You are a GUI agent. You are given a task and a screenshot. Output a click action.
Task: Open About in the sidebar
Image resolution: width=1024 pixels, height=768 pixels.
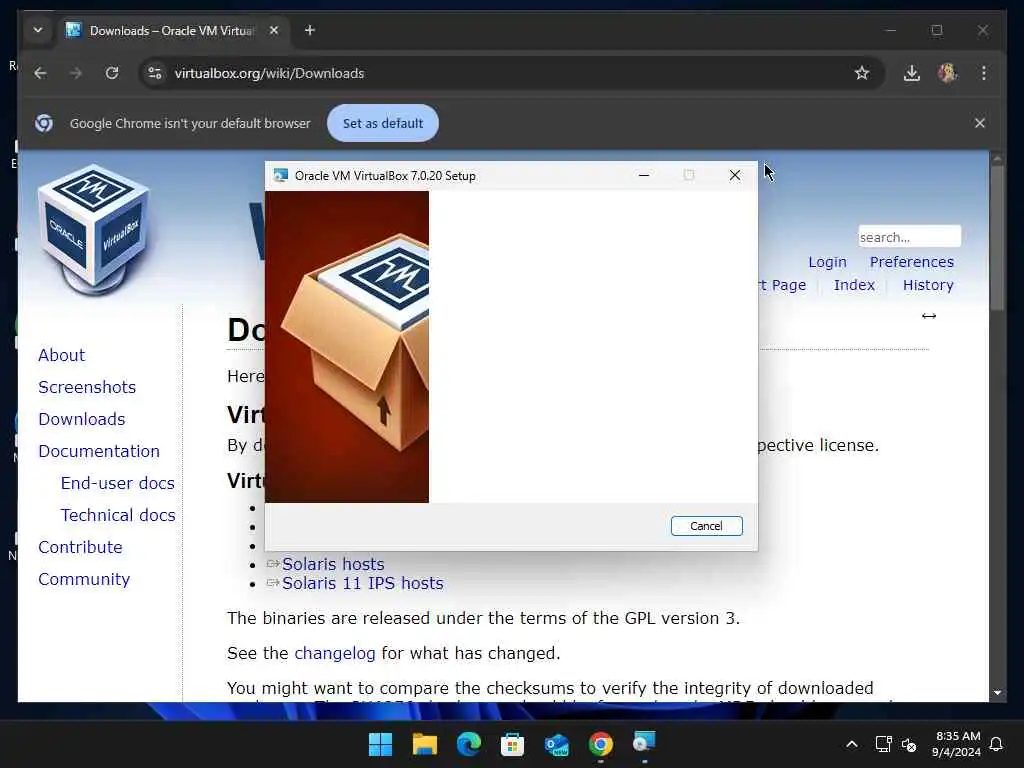61,355
